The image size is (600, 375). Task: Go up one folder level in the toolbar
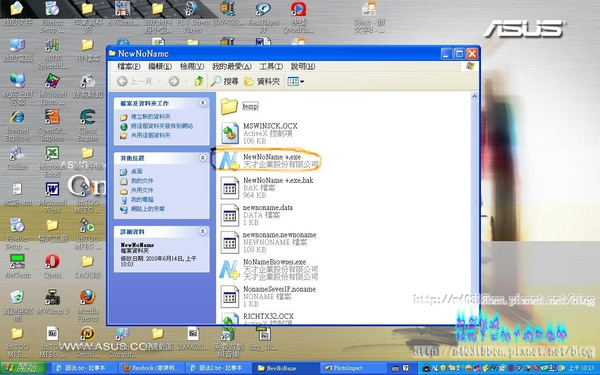199,81
